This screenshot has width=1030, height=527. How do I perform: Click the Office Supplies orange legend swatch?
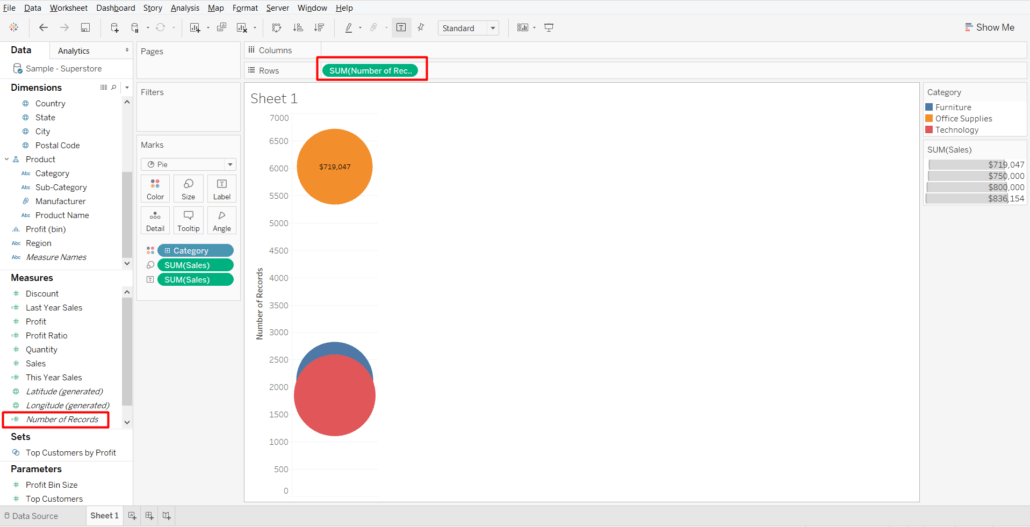929,118
